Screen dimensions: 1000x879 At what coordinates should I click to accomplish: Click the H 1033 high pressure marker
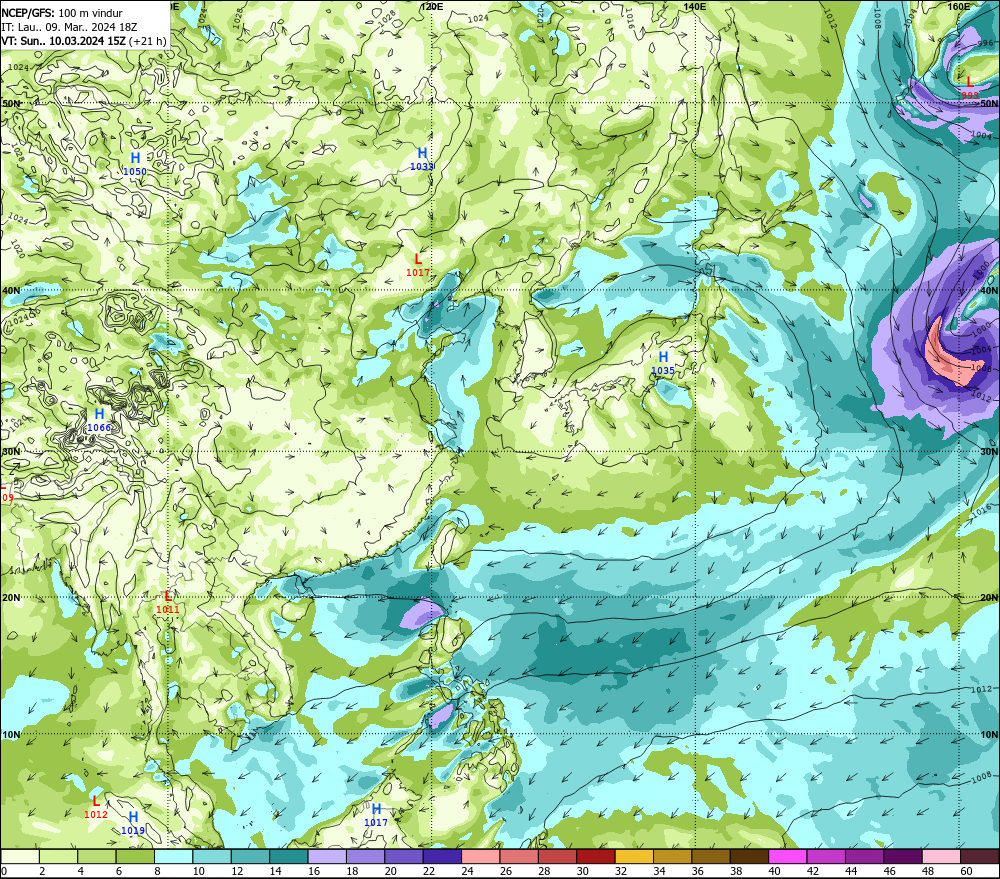point(422,159)
